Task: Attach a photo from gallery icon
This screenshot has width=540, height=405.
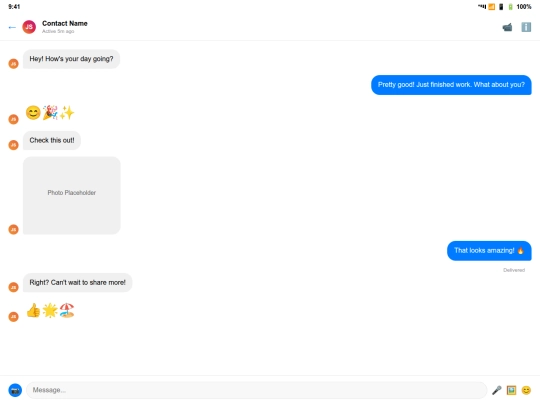Action: pyautogui.click(x=511, y=390)
